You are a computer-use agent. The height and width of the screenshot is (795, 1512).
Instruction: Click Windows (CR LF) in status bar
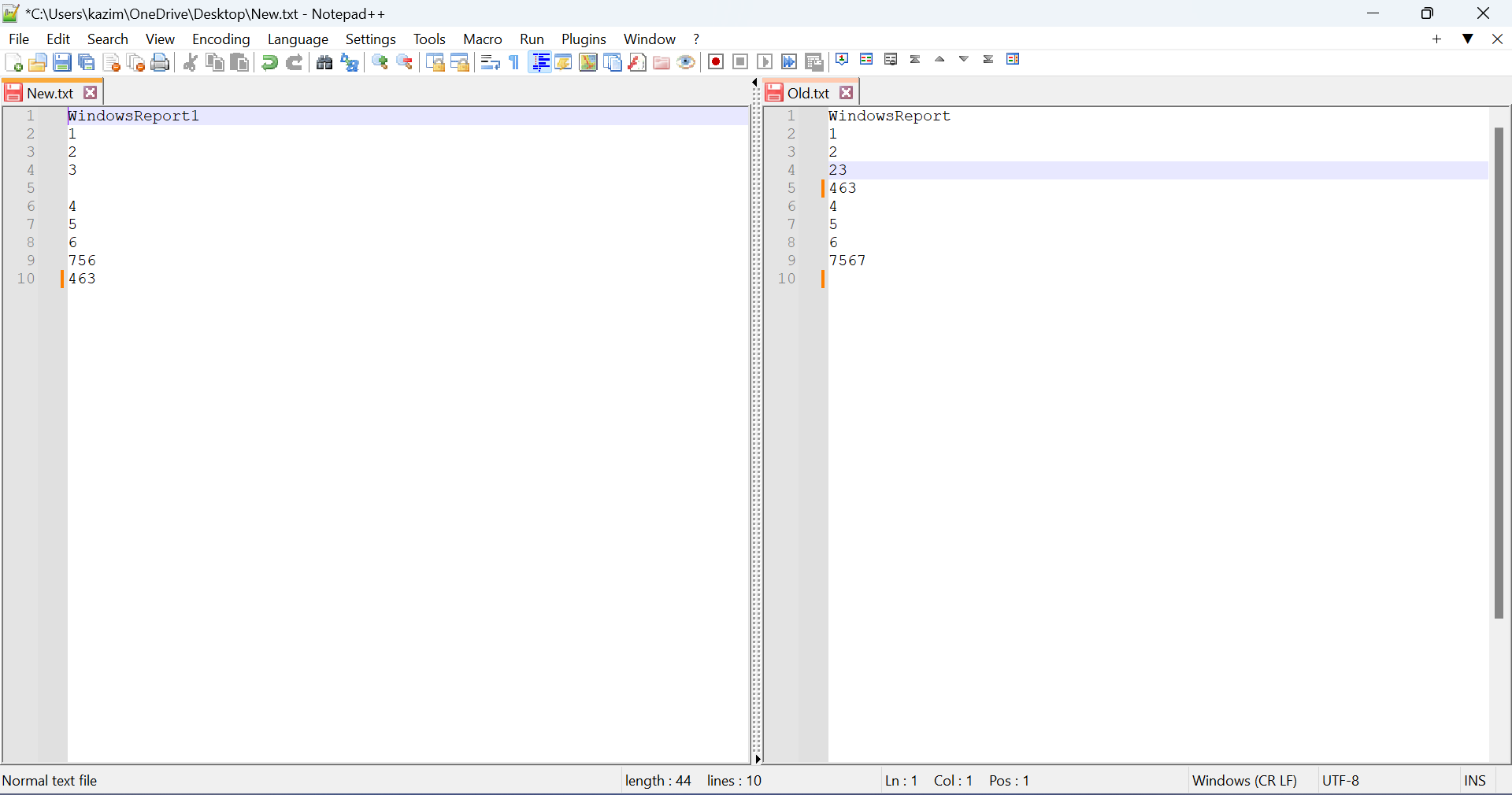pos(1244,781)
